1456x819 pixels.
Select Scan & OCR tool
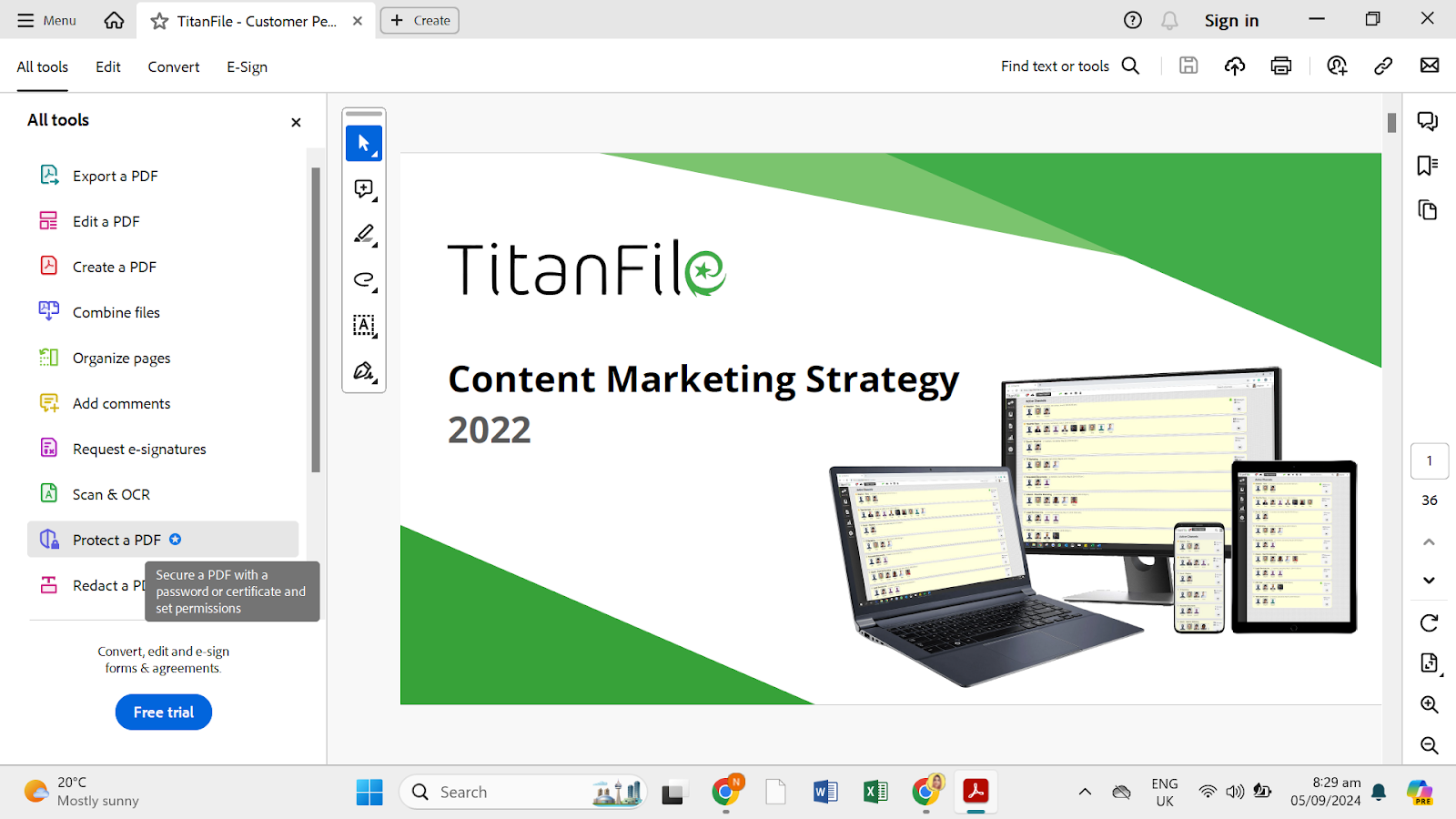(163, 494)
